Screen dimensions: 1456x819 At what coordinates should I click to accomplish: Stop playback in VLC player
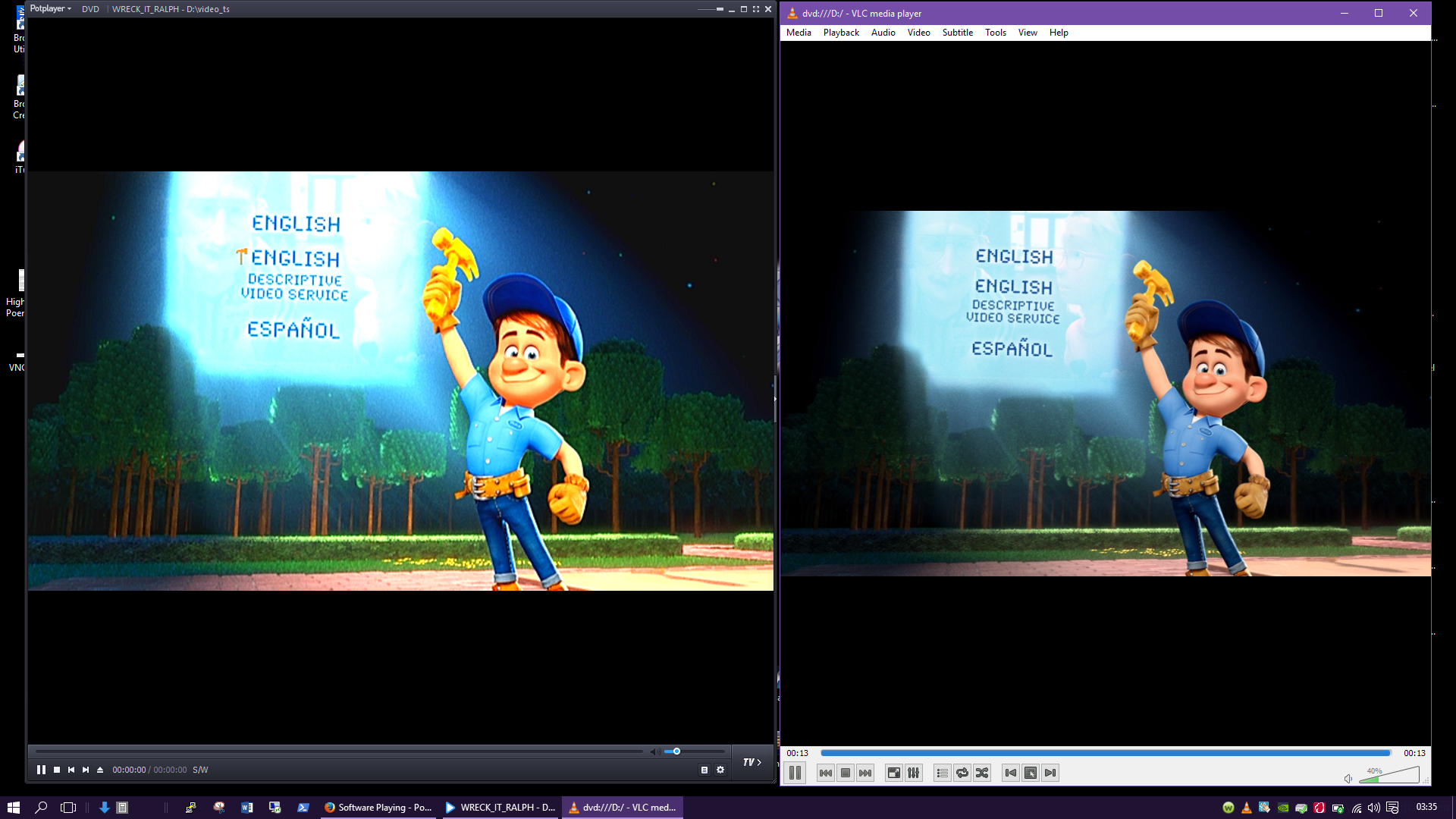coord(846,773)
